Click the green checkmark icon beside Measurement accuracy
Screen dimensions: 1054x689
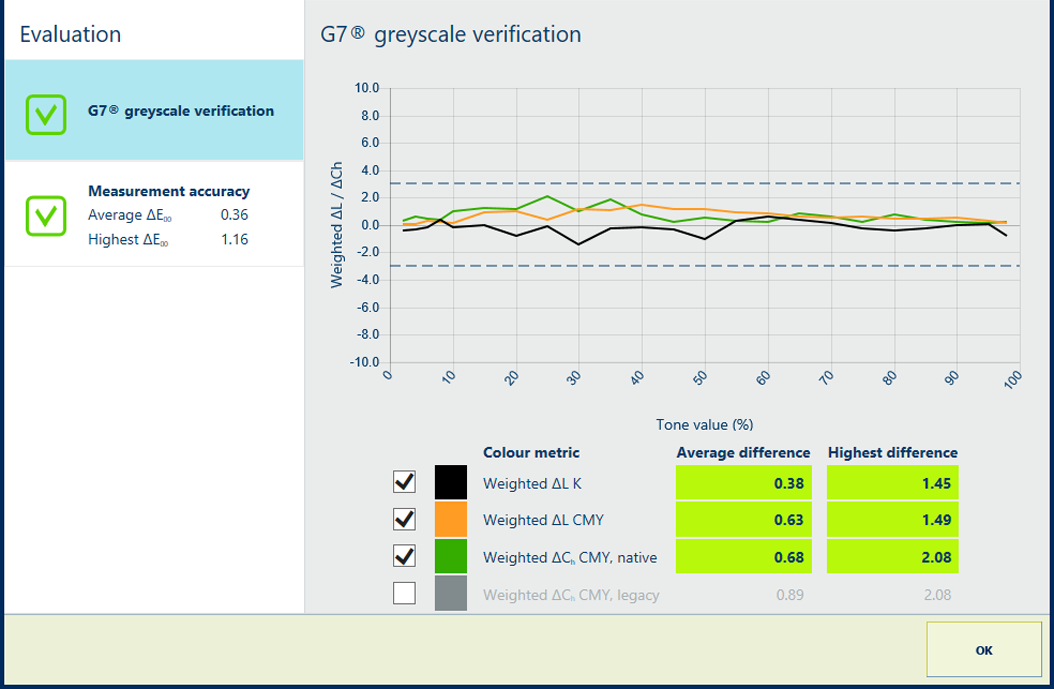(45, 216)
